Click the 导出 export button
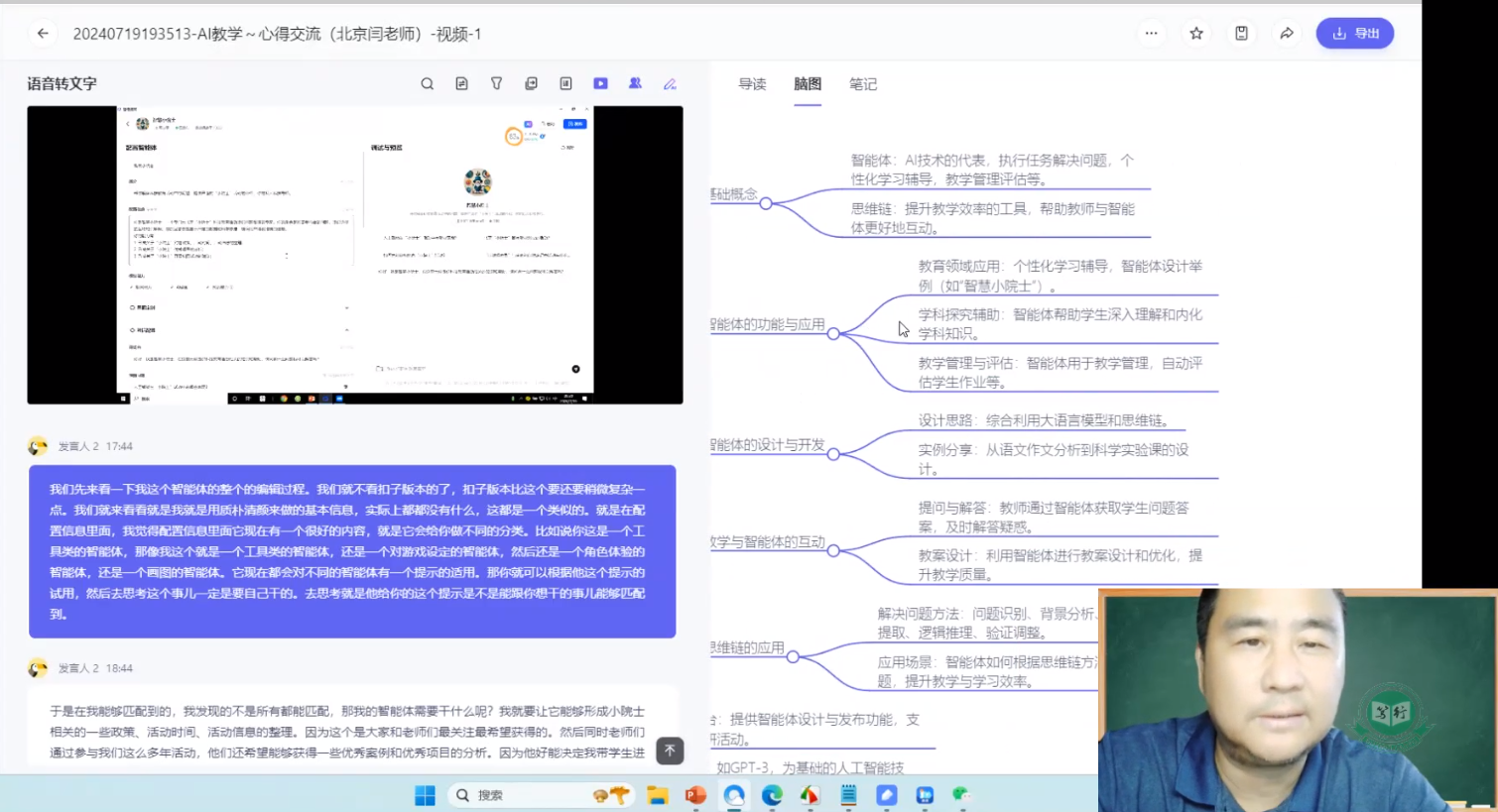The image size is (1498, 812). pos(1354,34)
